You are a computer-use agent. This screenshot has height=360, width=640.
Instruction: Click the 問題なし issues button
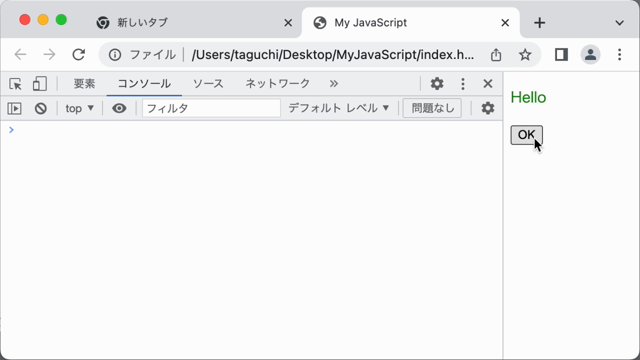pos(432,108)
